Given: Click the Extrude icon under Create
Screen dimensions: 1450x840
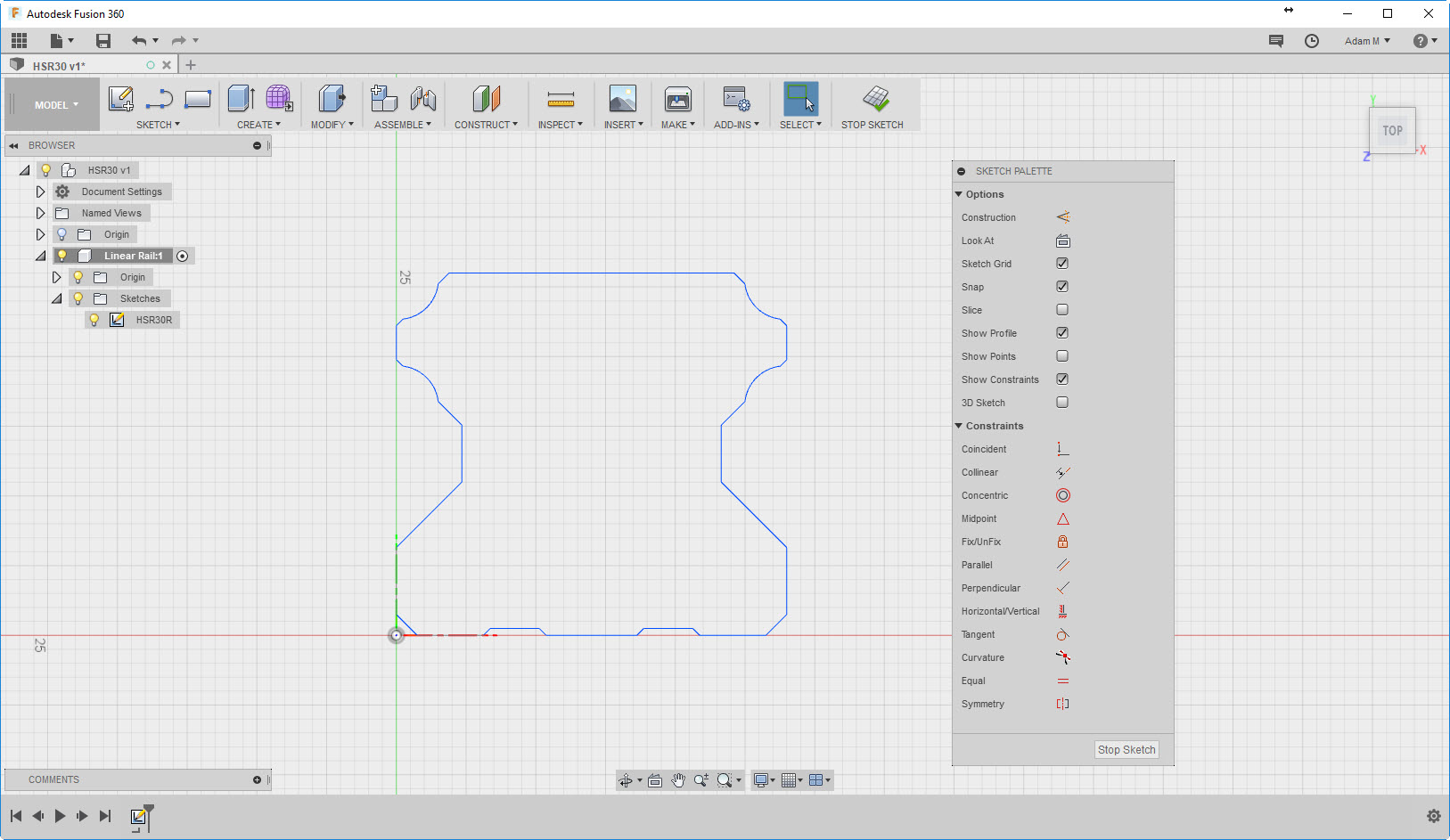Looking at the screenshot, I should [x=242, y=99].
